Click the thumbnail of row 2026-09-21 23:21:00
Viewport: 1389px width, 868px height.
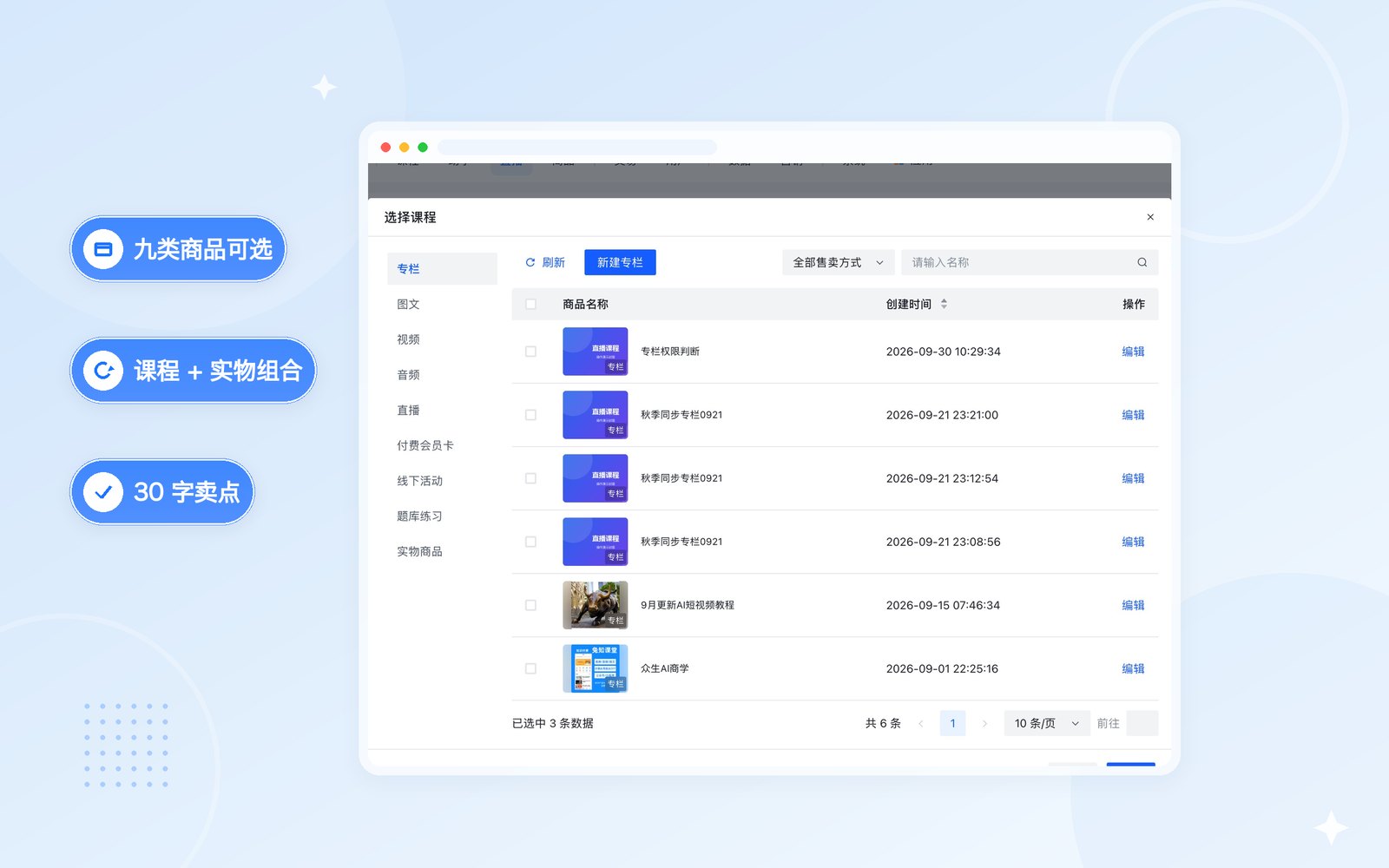(x=595, y=415)
